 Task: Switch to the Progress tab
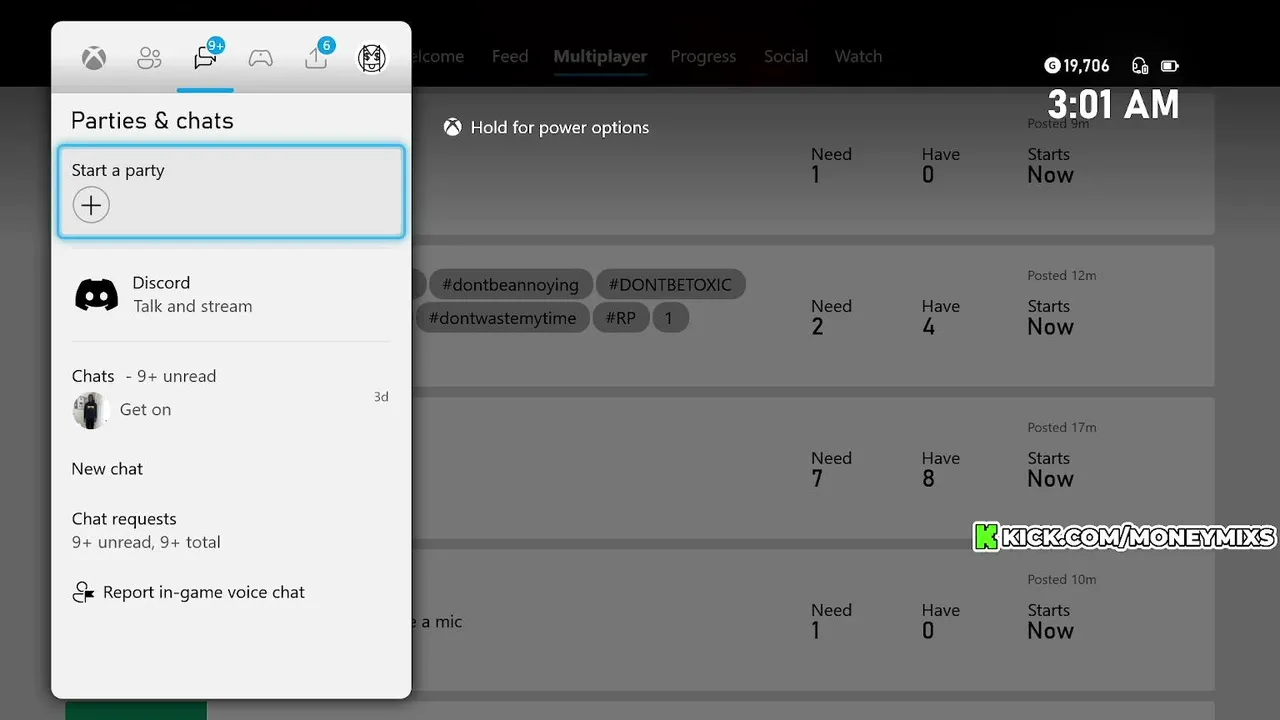(703, 57)
